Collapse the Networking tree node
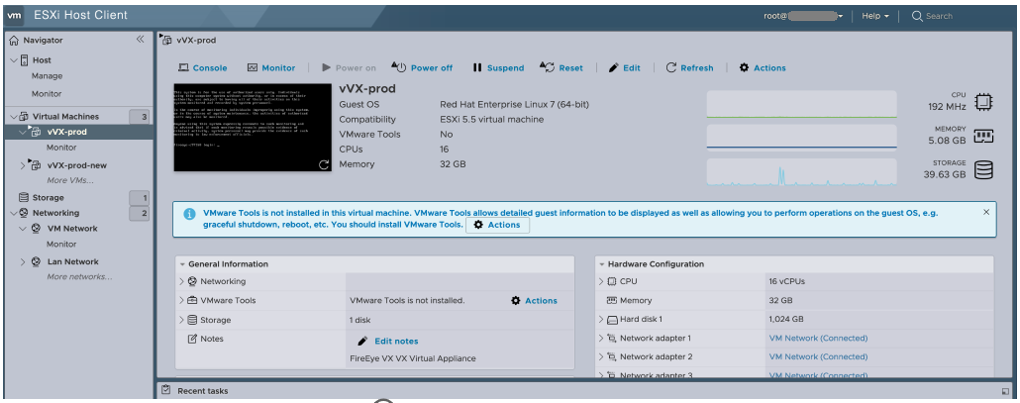The height and width of the screenshot is (403, 1020). click(14, 213)
